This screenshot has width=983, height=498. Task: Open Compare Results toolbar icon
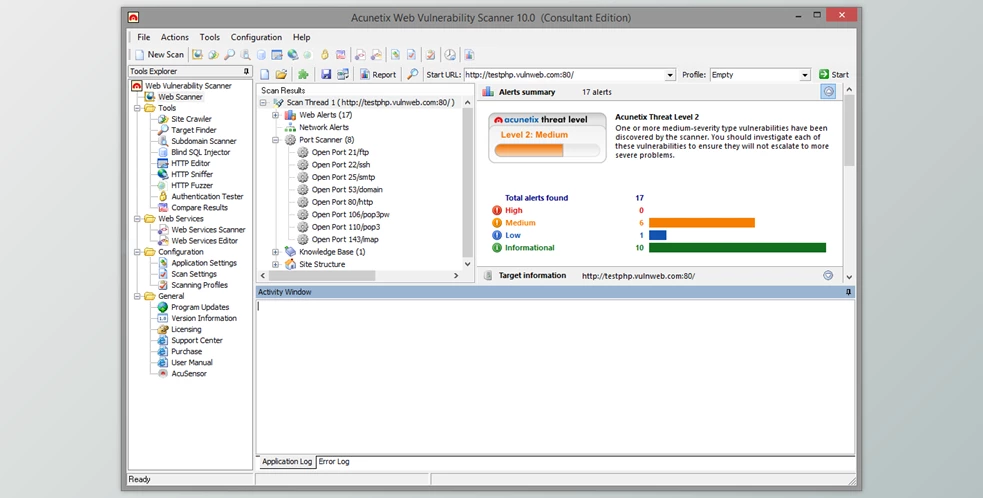tap(340, 55)
